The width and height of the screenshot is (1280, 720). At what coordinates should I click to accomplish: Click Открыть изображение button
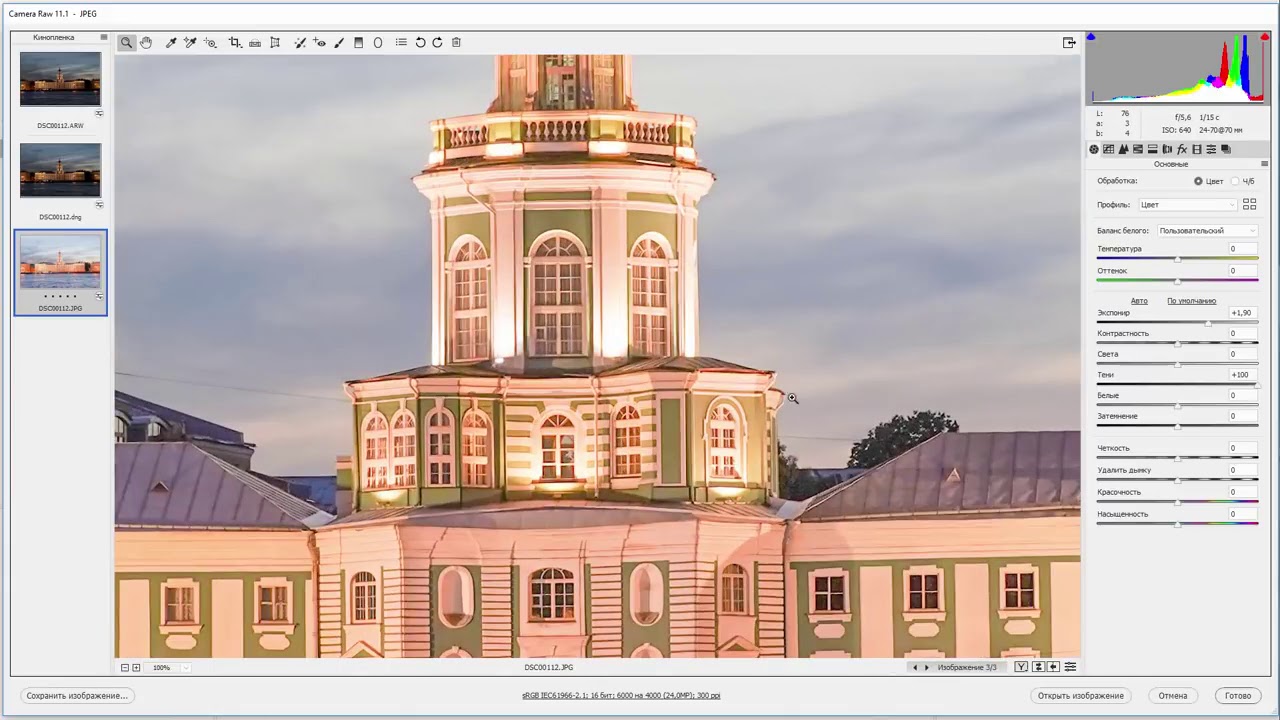1080,695
